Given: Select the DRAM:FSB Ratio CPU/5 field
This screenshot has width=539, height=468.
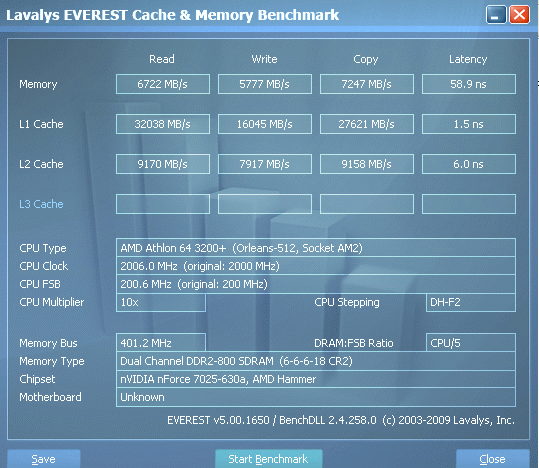Looking at the screenshot, I should (471, 342).
